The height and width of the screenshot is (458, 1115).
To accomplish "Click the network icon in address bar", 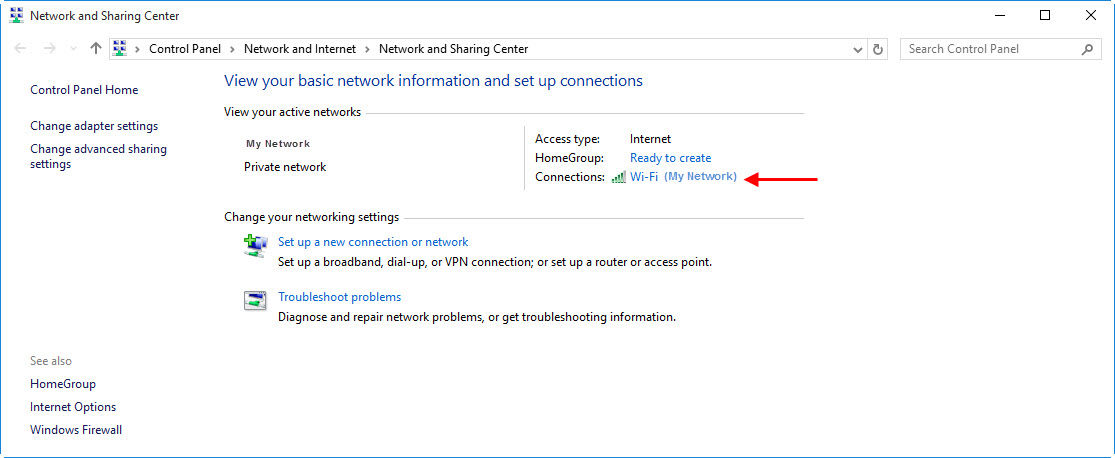I will (119, 49).
